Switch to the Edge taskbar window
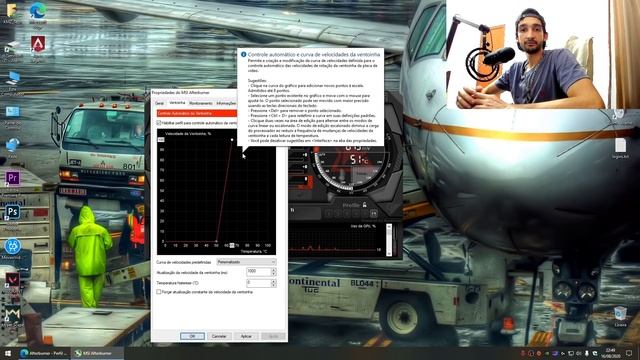 [44, 353]
